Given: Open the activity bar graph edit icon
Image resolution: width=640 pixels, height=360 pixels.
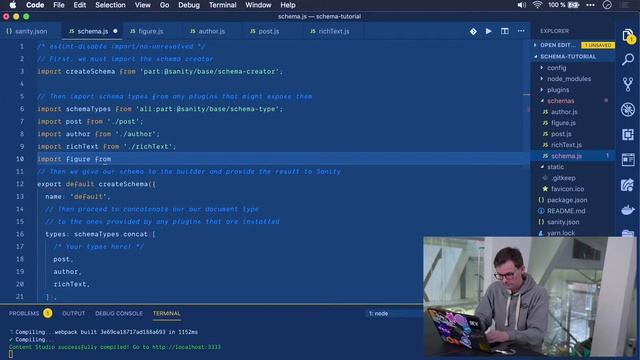Looking at the screenshot, I should pos(628,185).
